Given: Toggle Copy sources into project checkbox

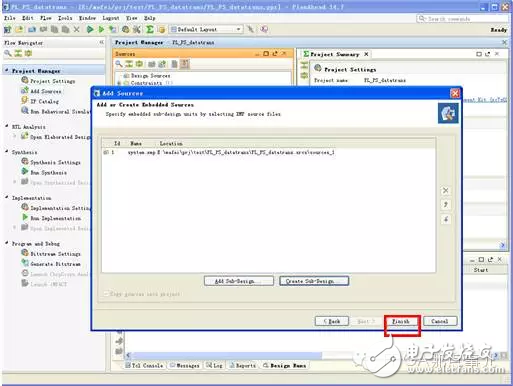Looking at the screenshot, I should click(x=106, y=294).
